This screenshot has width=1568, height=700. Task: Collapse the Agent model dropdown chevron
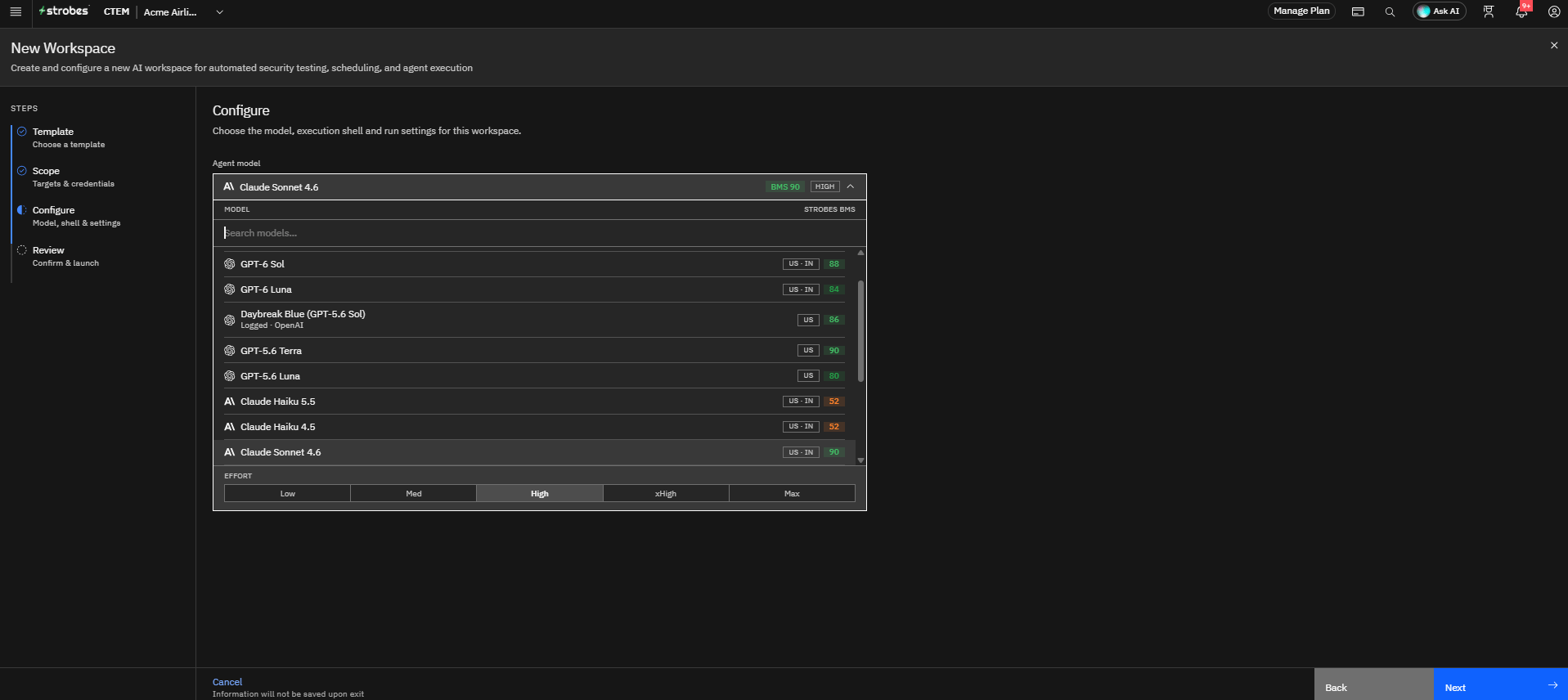851,186
